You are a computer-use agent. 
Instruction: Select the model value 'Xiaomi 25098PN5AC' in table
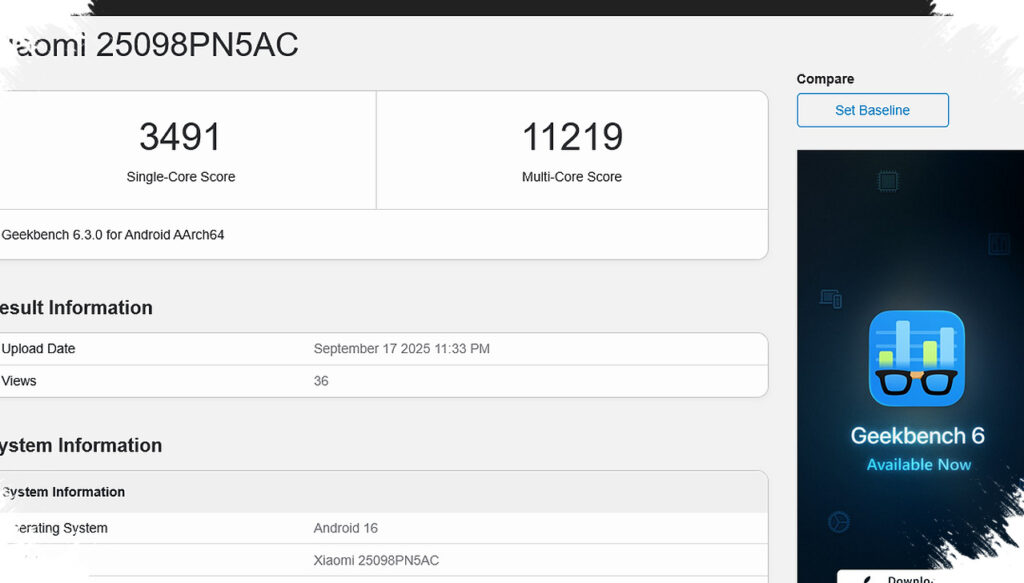(x=376, y=560)
